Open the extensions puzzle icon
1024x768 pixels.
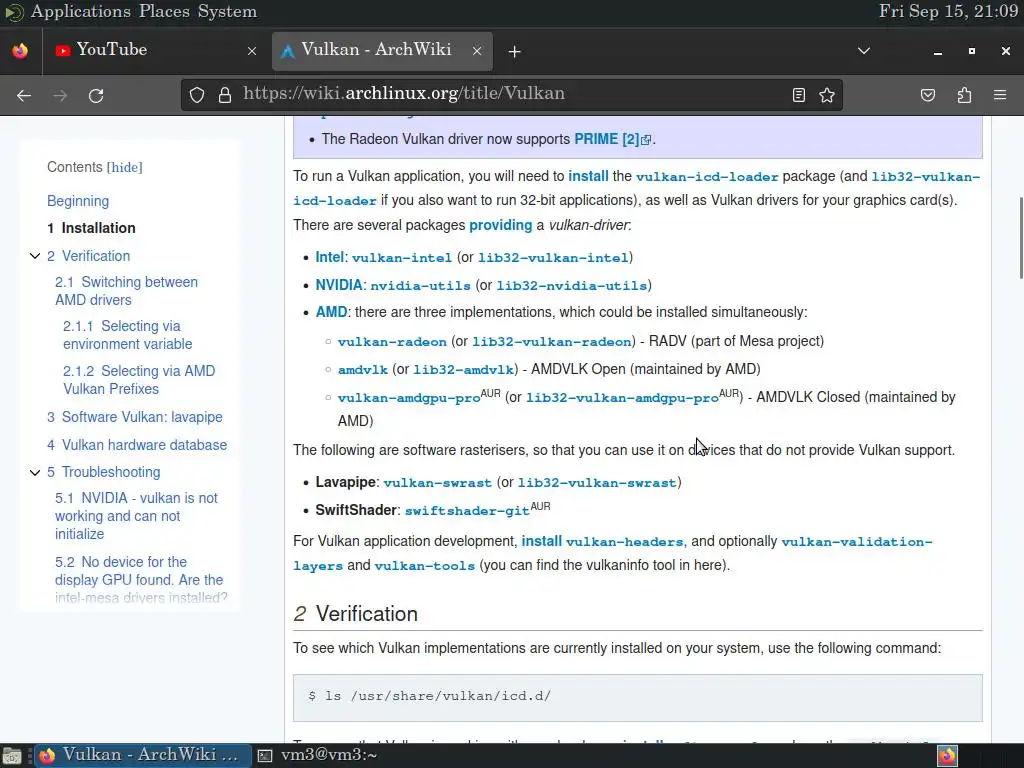(x=964, y=95)
